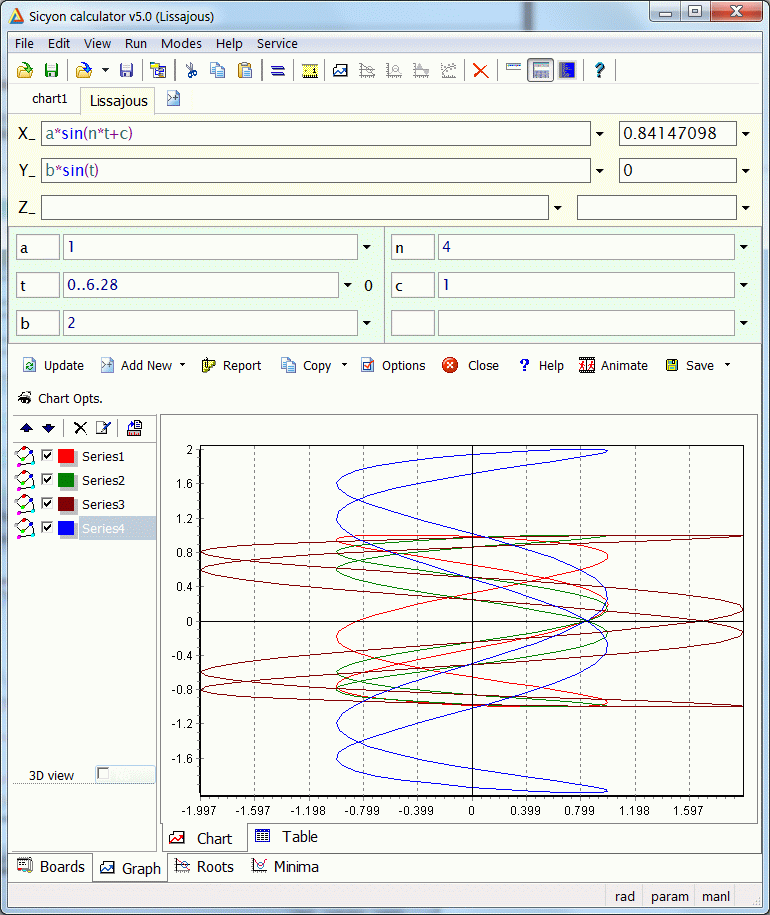The image size is (770, 915).
Task: Click the Report button
Action: (x=231, y=366)
